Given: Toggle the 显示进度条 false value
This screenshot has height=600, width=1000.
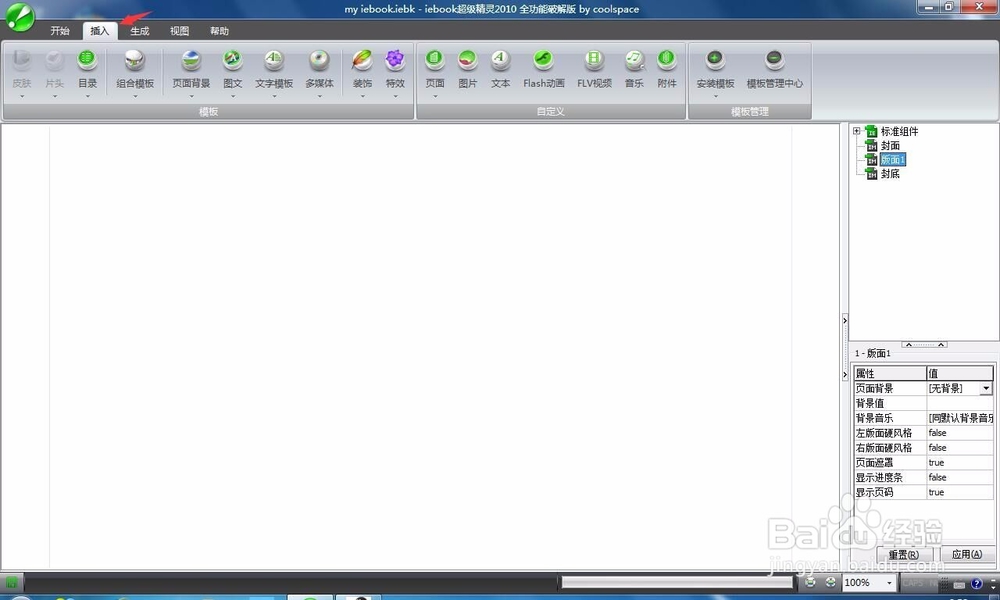Looking at the screenshot, I should point(960,477).
